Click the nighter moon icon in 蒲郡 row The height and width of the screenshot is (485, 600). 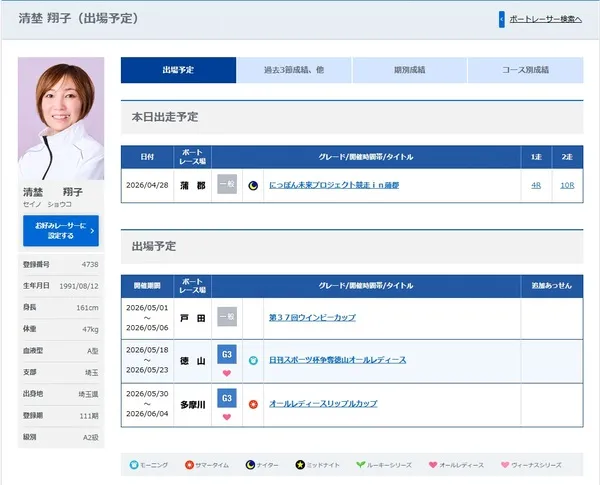pyautogui.click(x=253, y=186)
